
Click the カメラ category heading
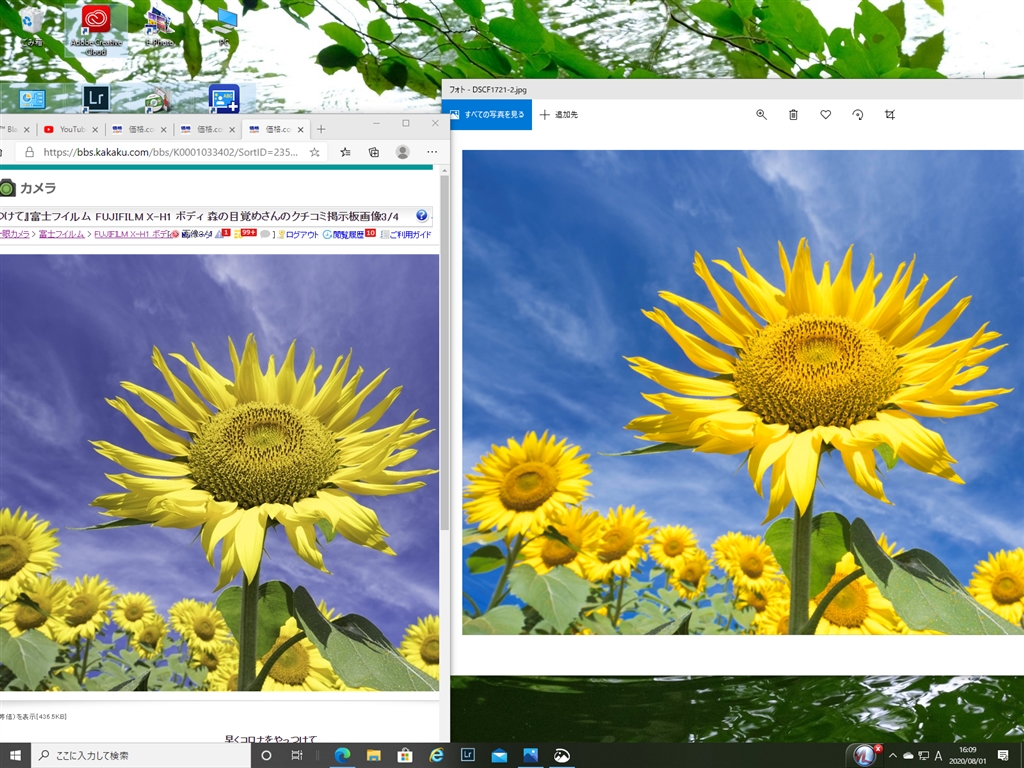(37, 188)
